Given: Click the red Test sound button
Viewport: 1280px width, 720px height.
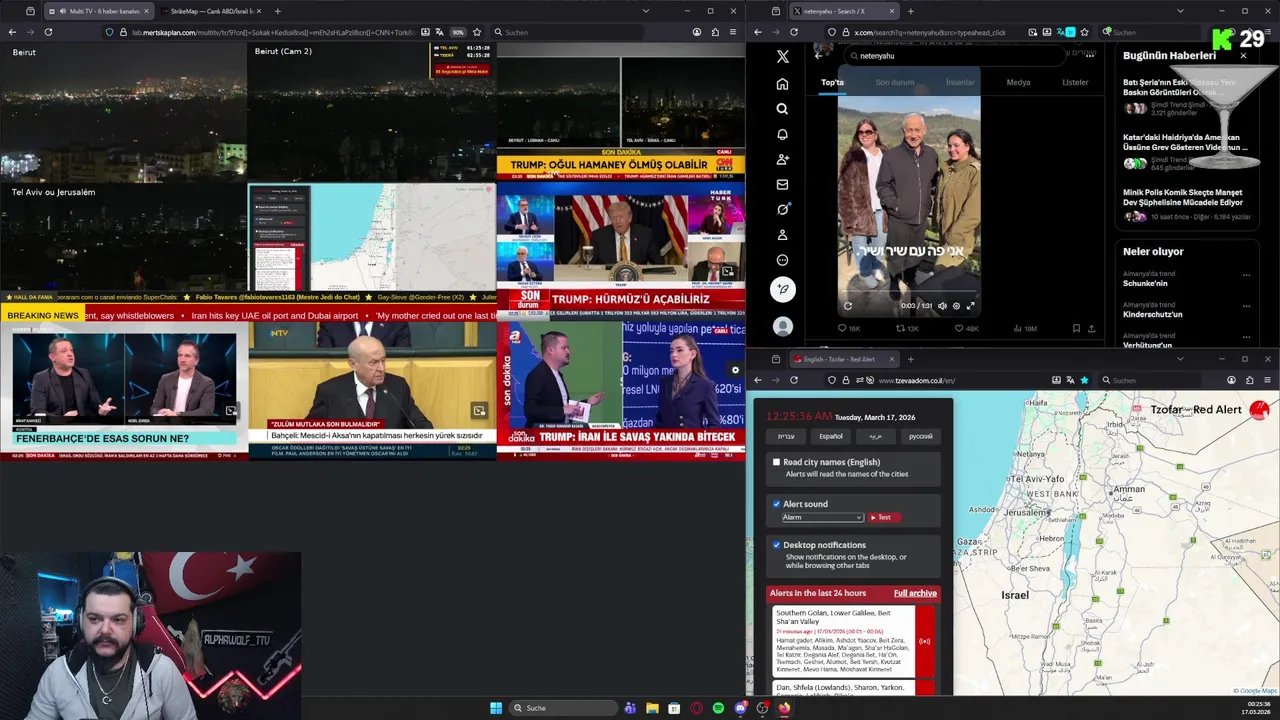Looking at the screenshot, I should pos(885,518).
